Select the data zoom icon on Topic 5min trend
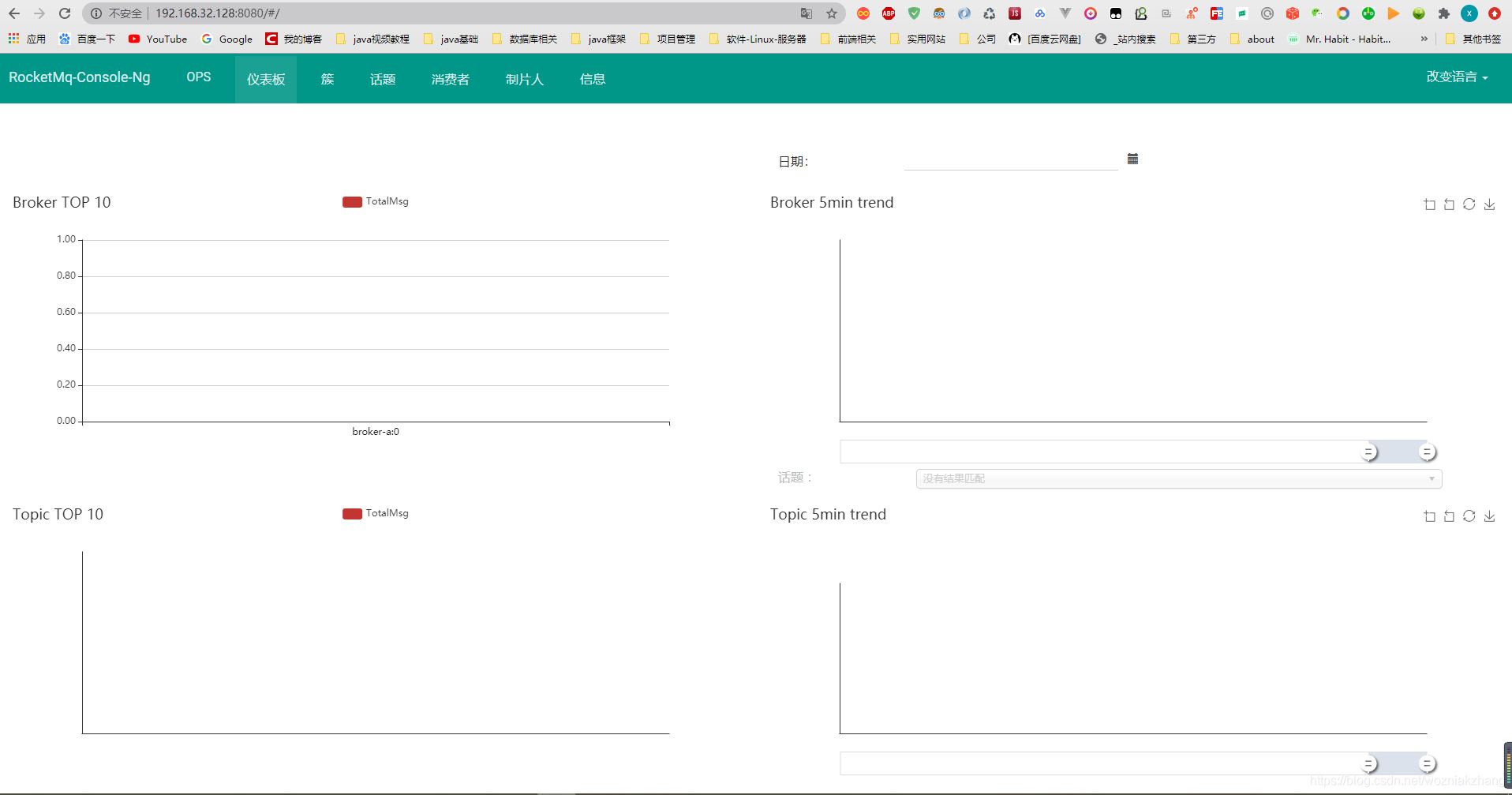 (1429, 516)
